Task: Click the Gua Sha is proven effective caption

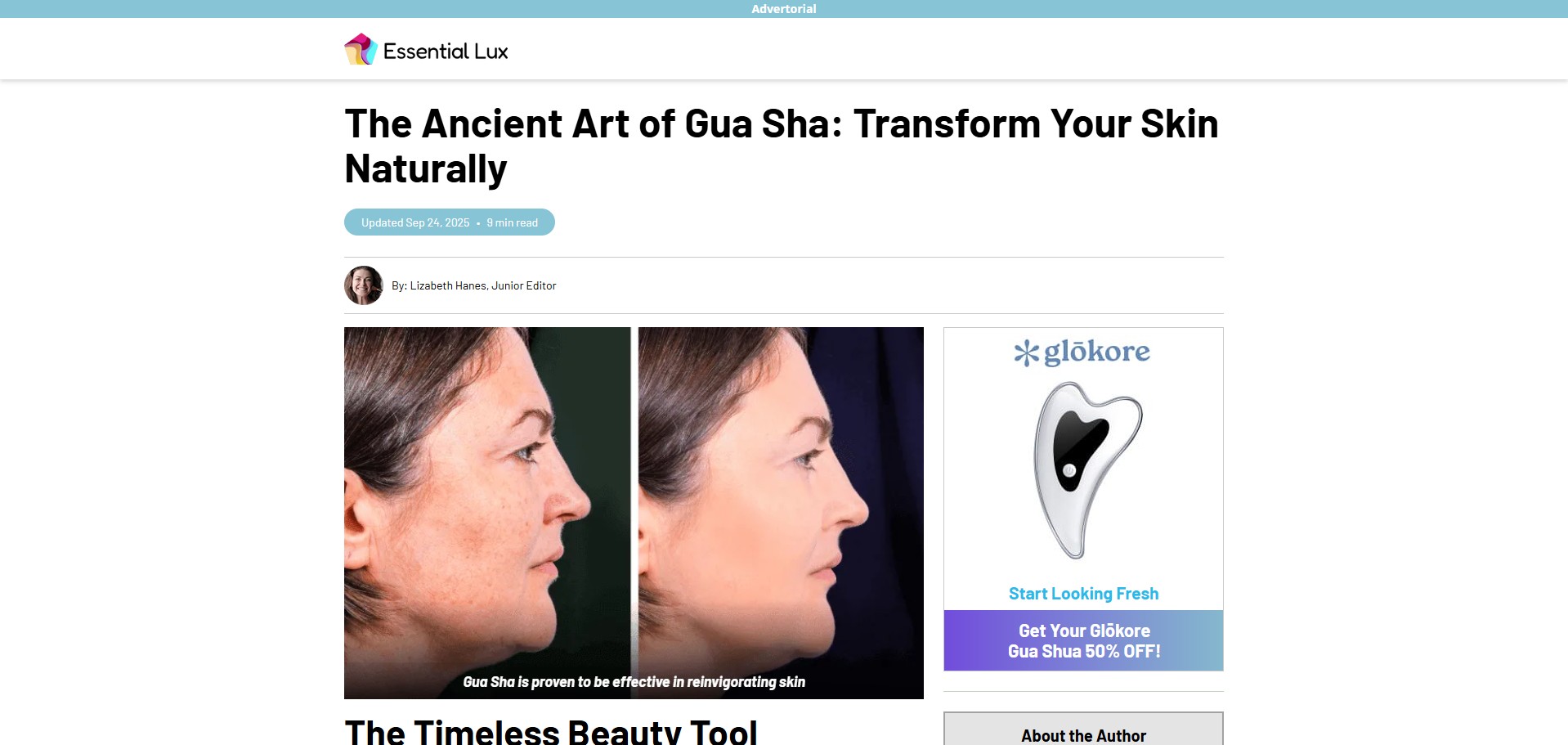Action: 634,682
